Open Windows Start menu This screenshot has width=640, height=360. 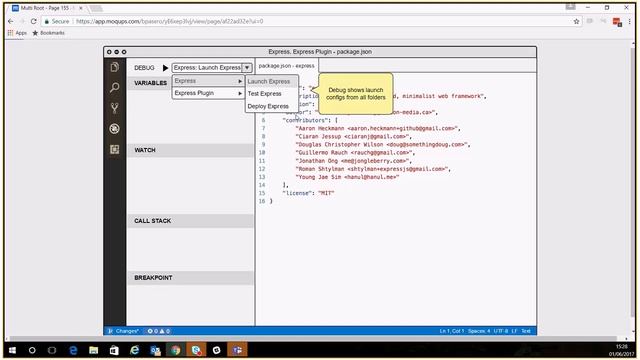click(12, 350)
